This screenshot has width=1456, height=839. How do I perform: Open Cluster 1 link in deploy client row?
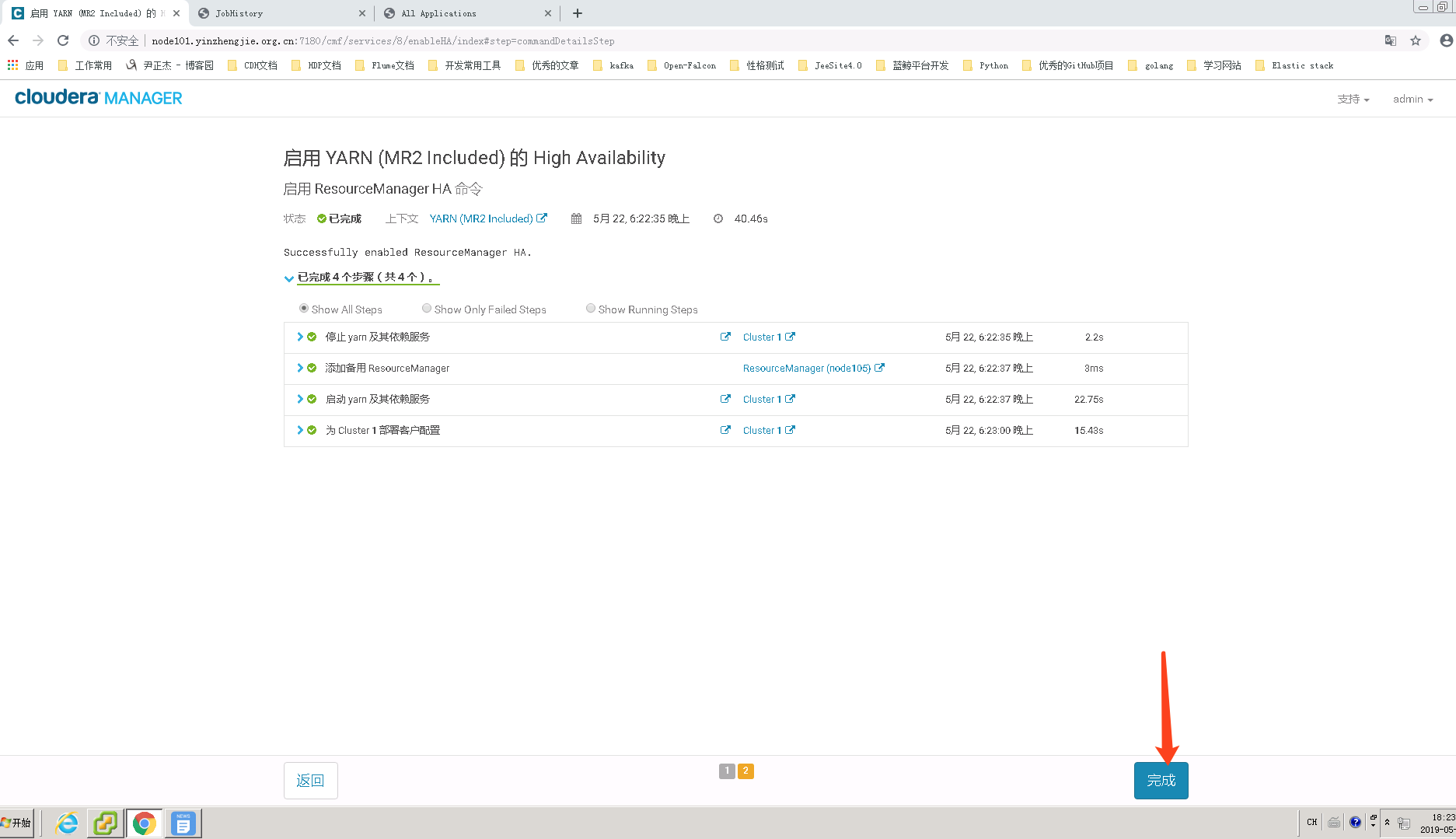click(x=762, y=430)
